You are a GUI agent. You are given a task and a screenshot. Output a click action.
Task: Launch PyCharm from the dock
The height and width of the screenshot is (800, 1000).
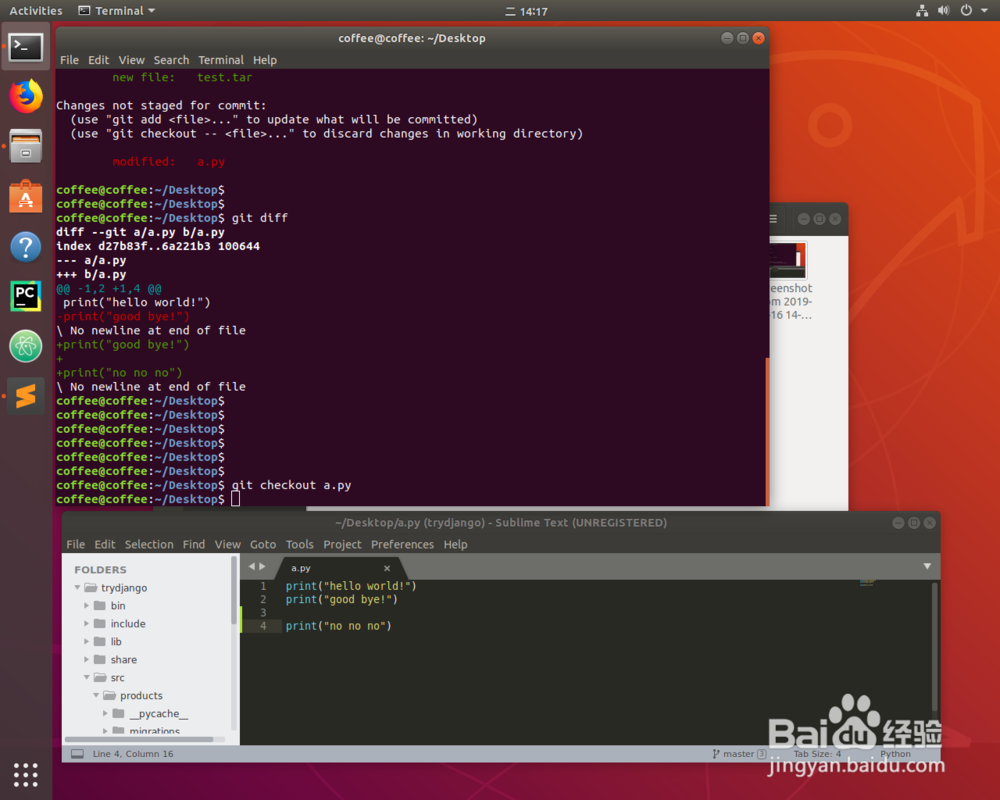click(x=26, y=297)
